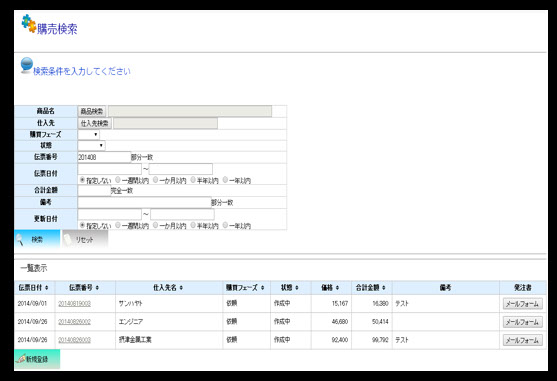This screenshot has width=557, height=381.
Task: Select 半年以内 radio under 伝票日付
Action: [x=193, y=180]
